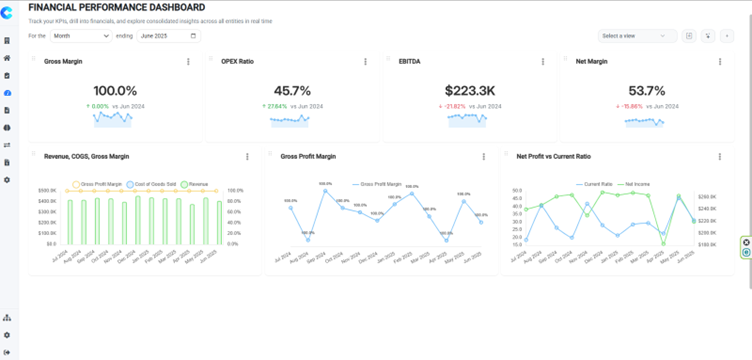Click the teal circle icon on floating widget
The height and width of the screenshot is (360, 752).
pos(746,252)
